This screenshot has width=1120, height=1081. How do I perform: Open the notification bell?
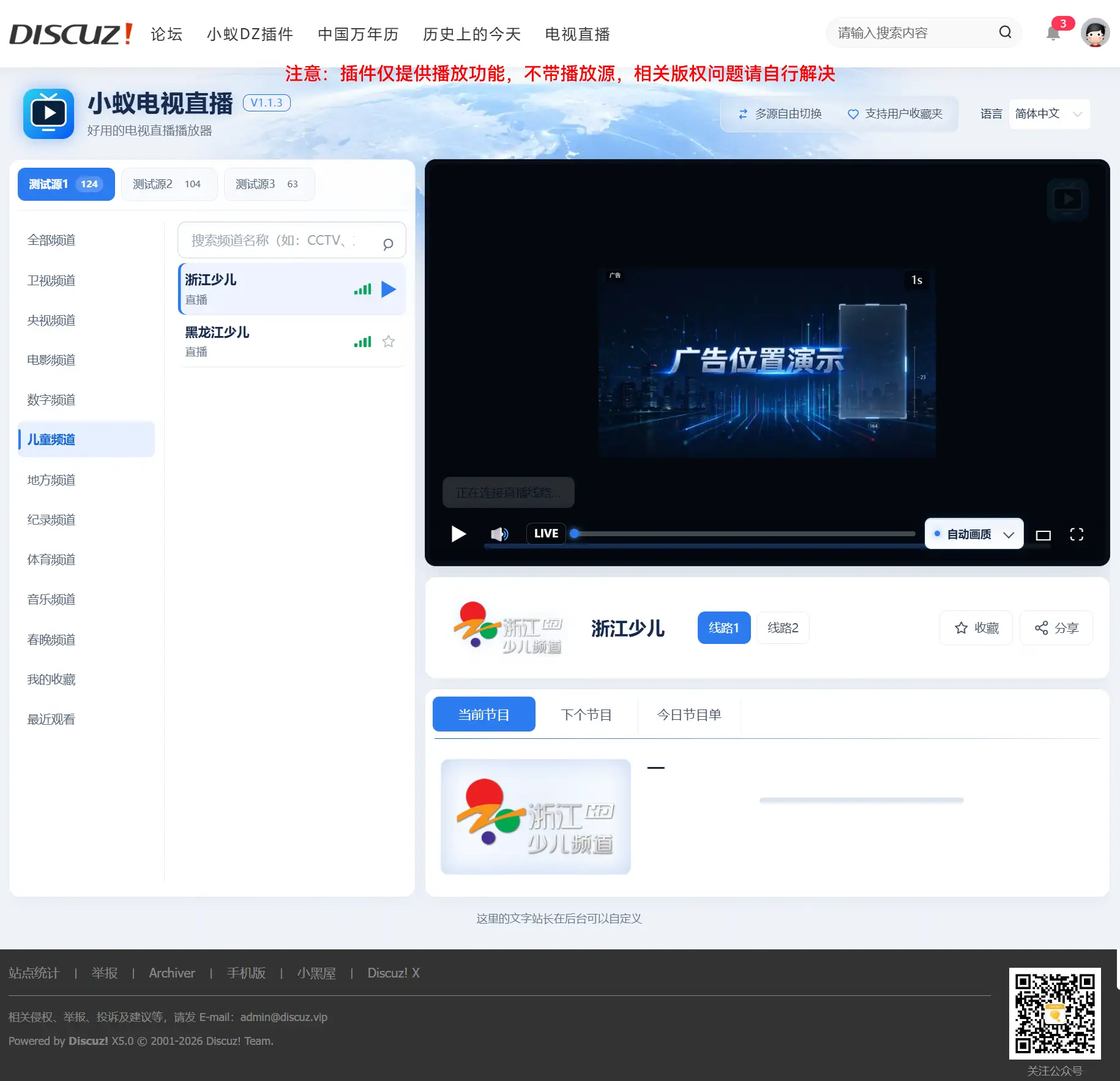[x=1053, y=33]
